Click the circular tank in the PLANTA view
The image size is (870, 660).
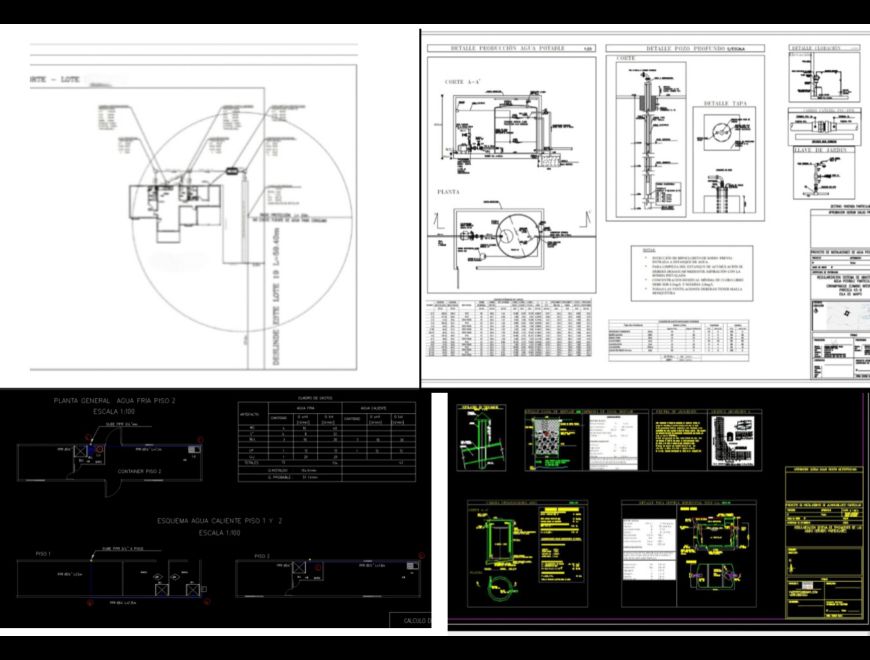[x=517, y=236]
